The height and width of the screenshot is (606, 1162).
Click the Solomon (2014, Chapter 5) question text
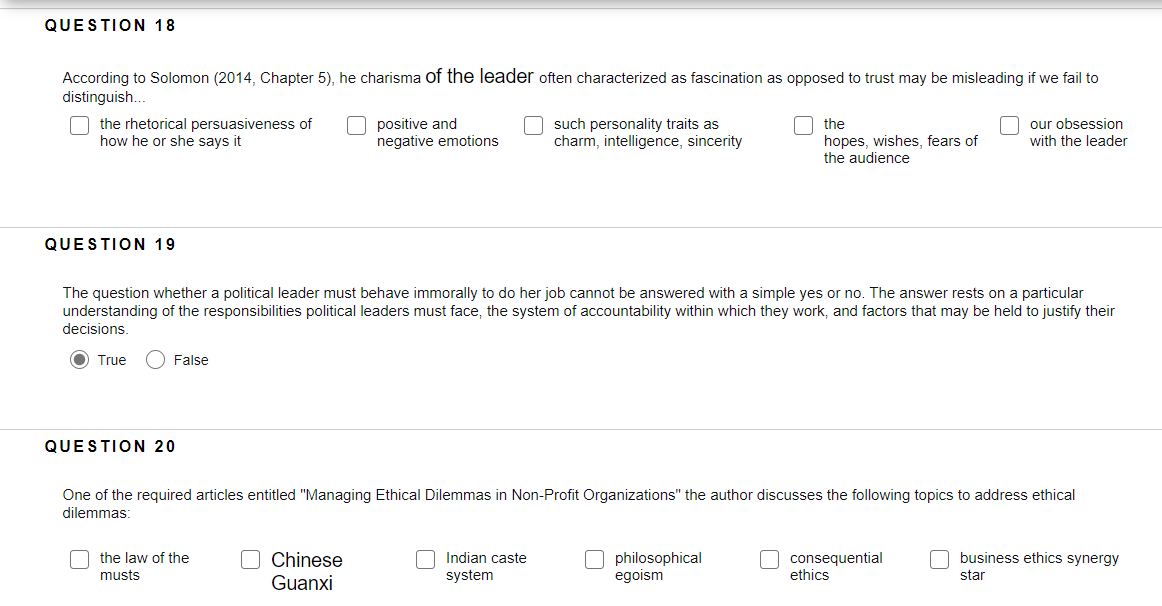[x=580, y=78]
